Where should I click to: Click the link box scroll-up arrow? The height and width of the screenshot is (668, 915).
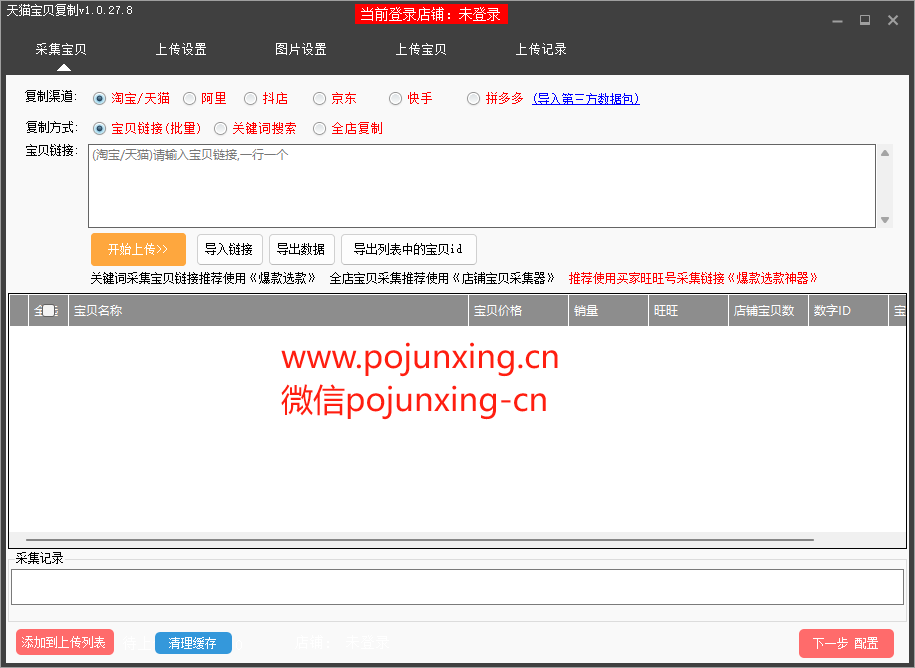pyautogui.click(x=885, y=153)
